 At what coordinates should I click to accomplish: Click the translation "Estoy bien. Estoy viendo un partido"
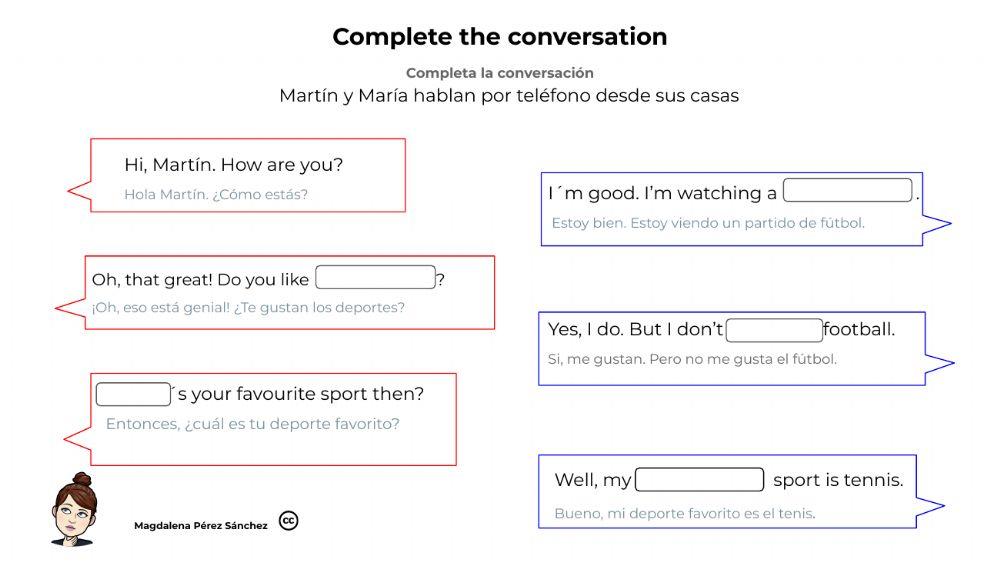click(x=707, y=223)
